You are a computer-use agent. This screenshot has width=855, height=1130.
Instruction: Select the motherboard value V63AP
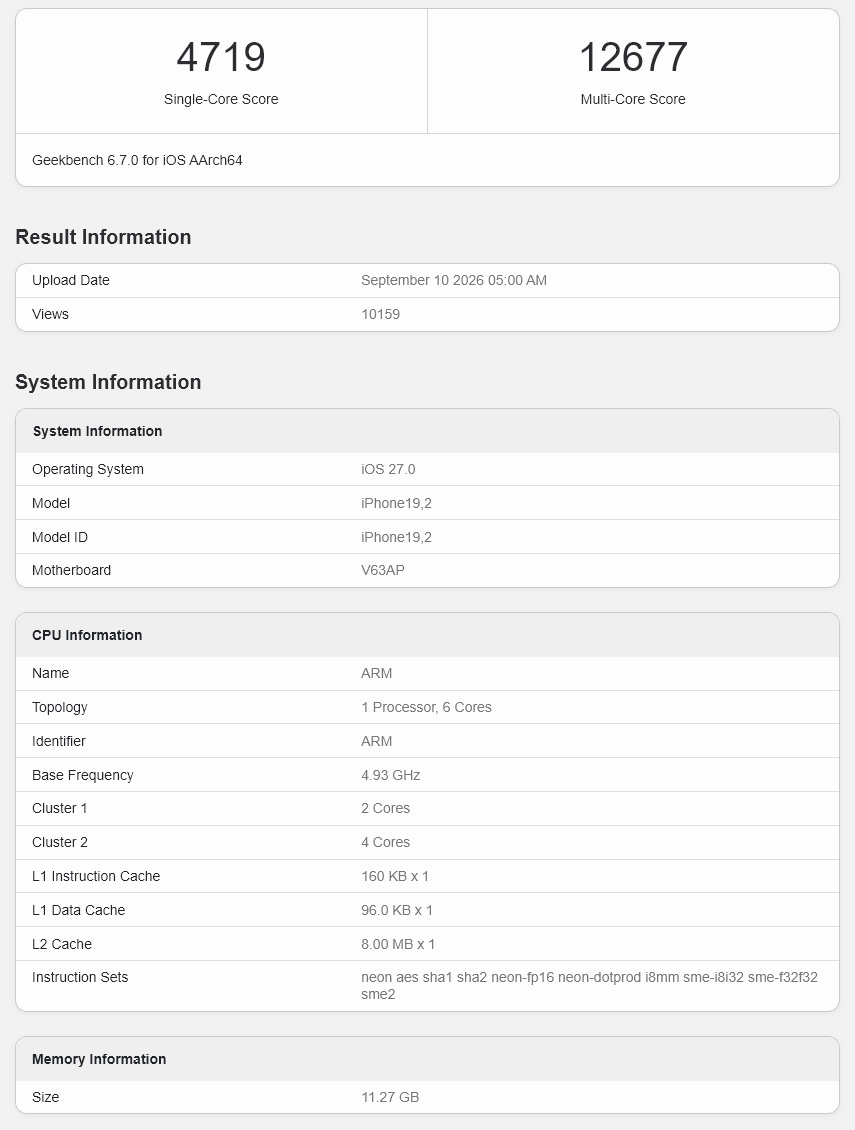coord(383,570)
